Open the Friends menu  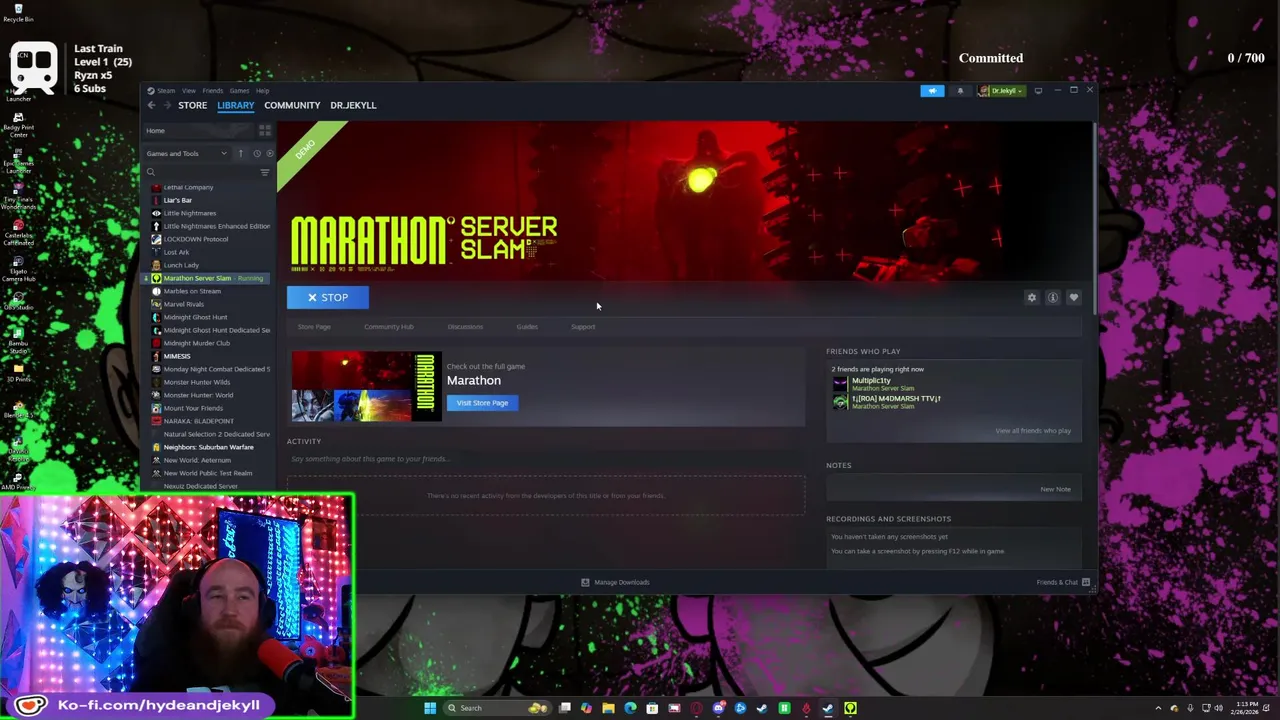coord(213,91)
